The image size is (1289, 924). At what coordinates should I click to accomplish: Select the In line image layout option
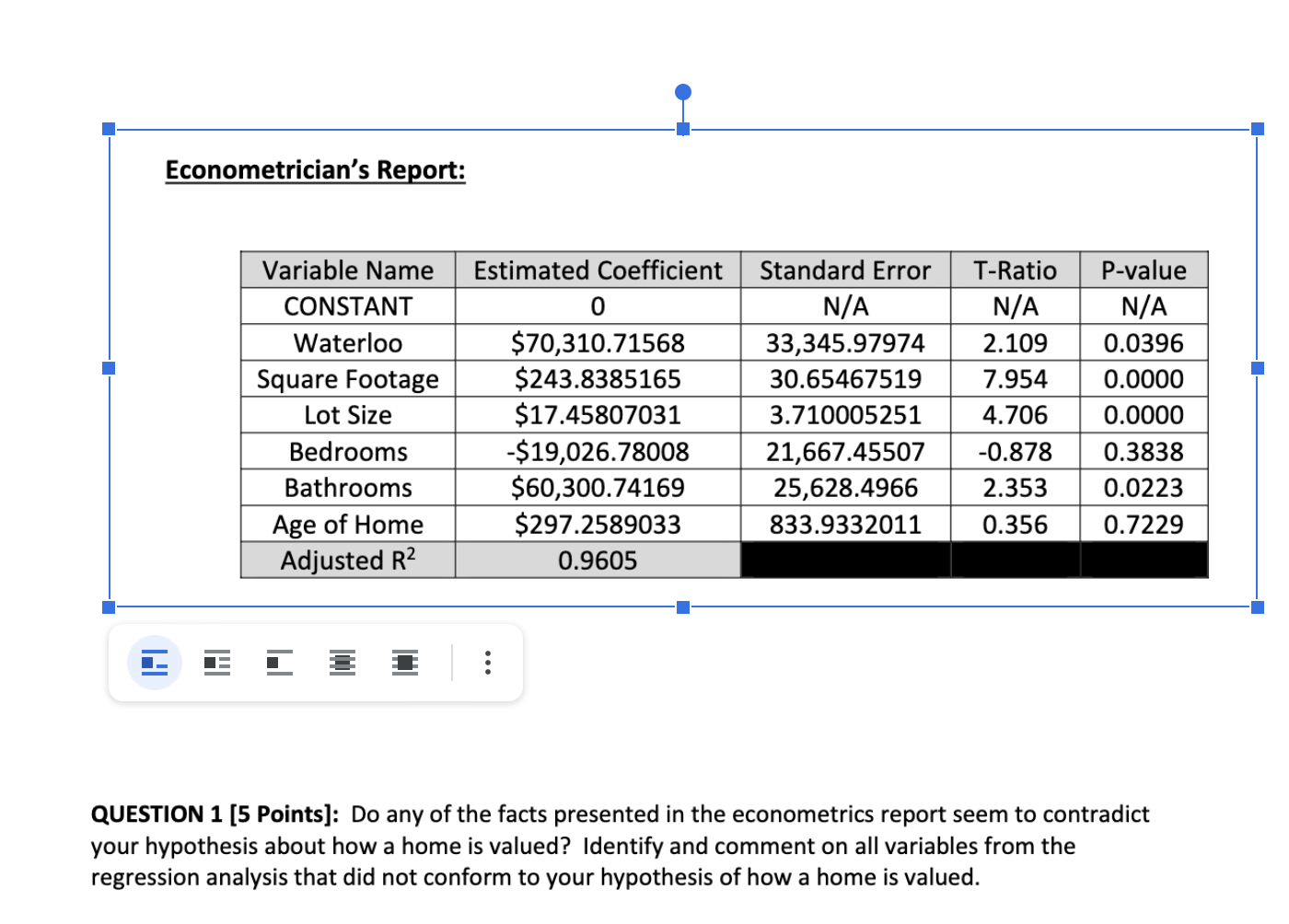(x=155, y=663)
